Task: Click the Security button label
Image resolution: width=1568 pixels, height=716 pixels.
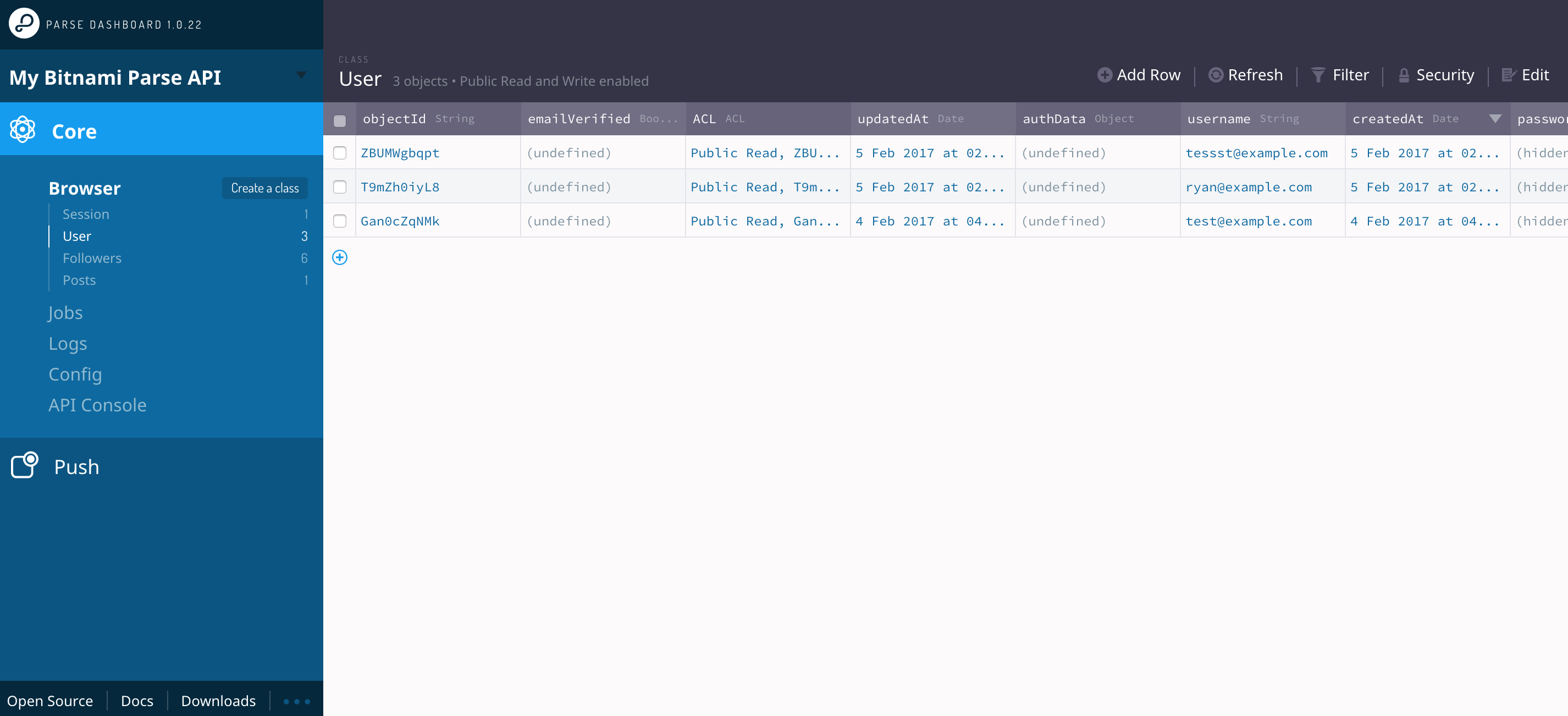Action: pyautogui.click(x=1445, y=75)
